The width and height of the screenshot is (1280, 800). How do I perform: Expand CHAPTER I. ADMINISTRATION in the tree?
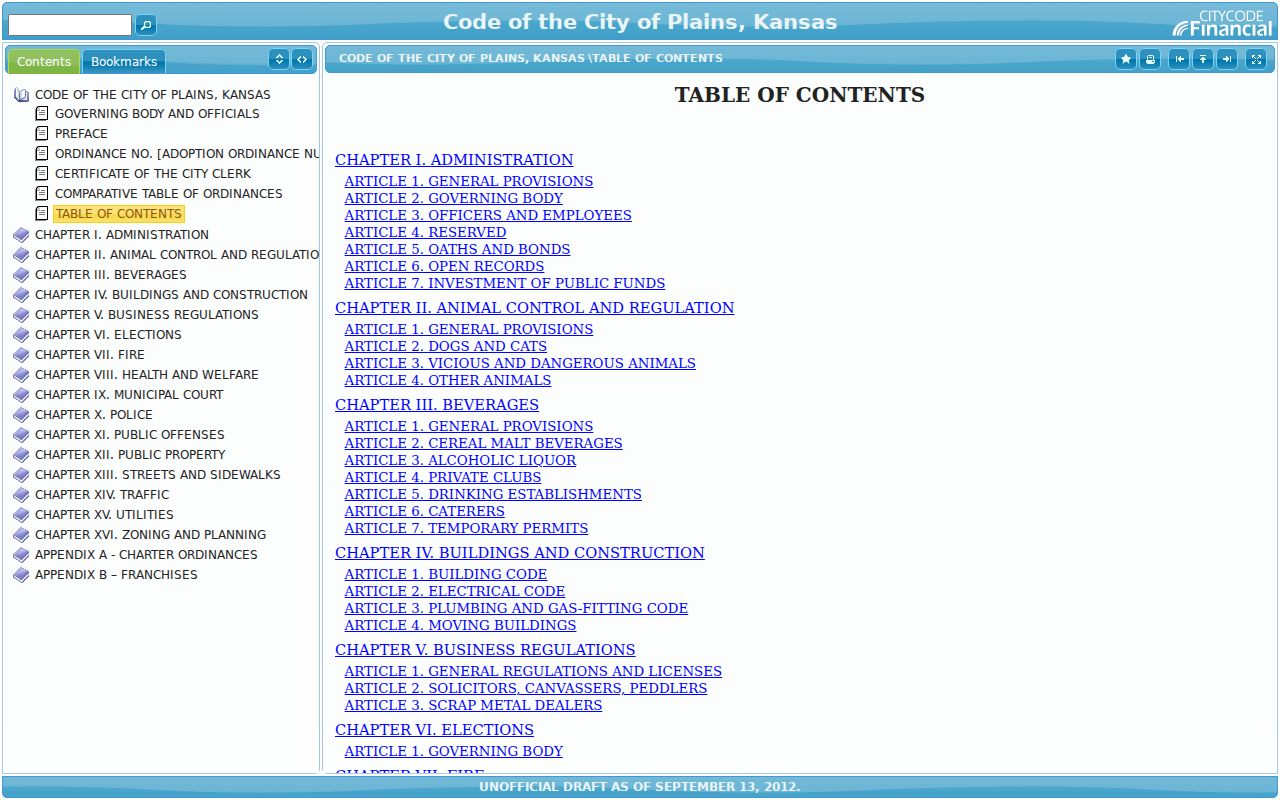coord(122,234)
